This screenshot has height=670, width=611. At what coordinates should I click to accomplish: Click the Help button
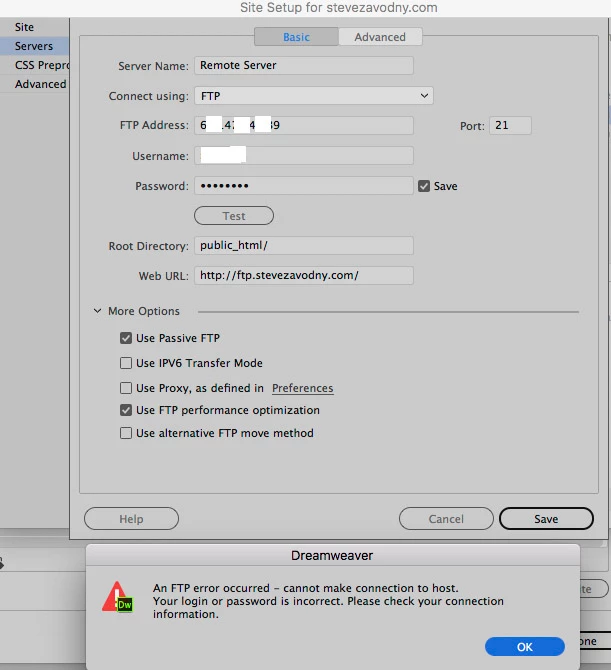click(x=131, y=519)
